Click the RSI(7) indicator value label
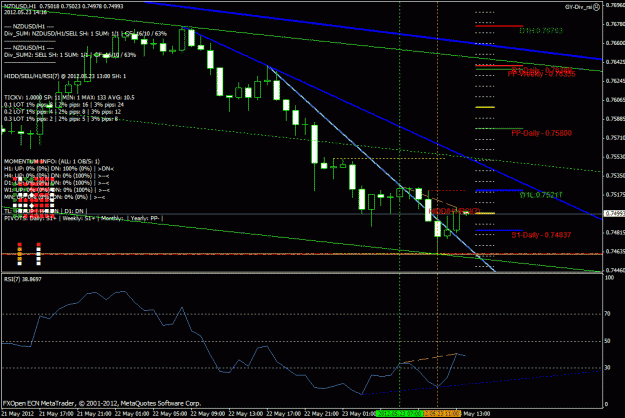This screenshot has width=625, height=418. [23, 279]
